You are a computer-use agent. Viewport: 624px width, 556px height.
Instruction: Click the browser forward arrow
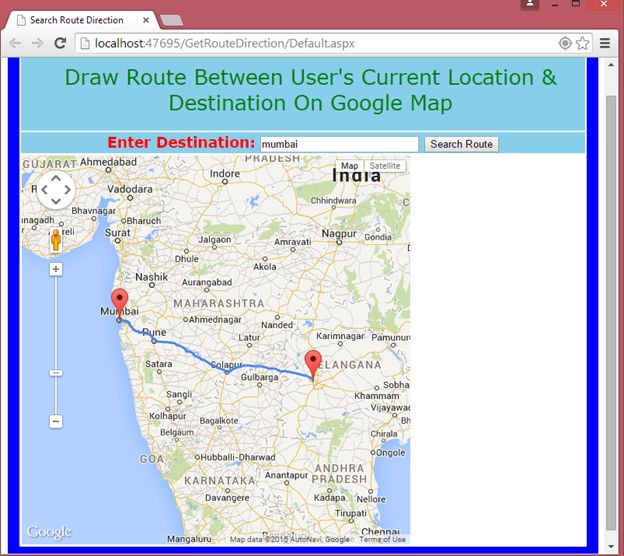coord(38,43)
